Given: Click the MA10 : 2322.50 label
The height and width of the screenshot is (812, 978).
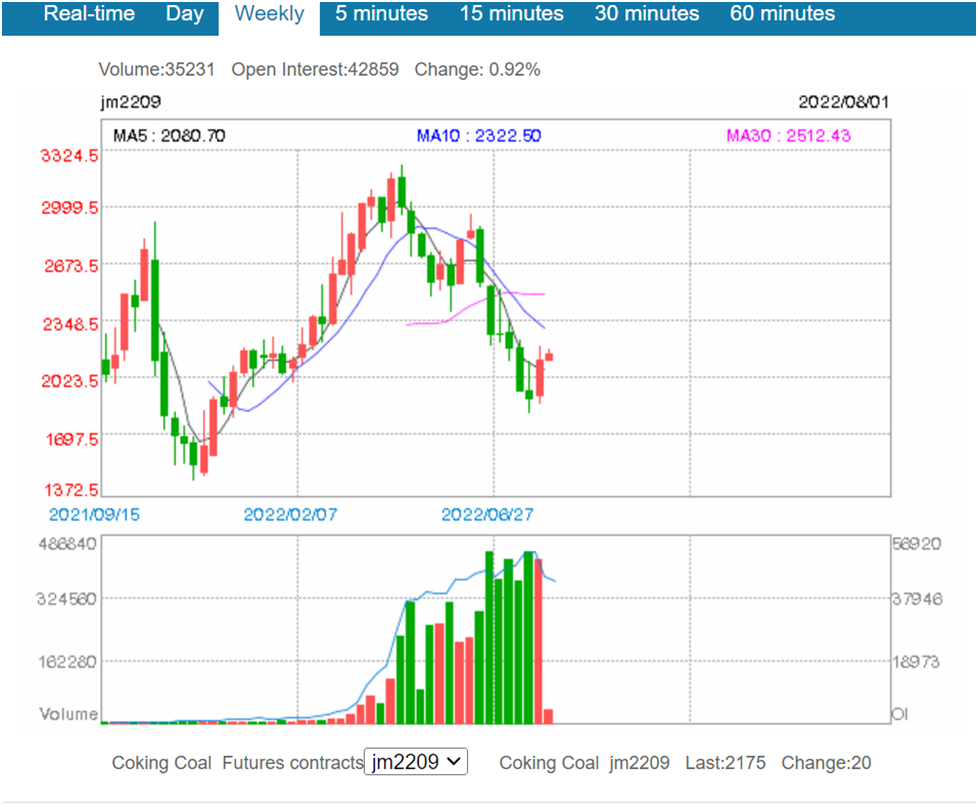Looking at the screenshot, I should (479, 135).
